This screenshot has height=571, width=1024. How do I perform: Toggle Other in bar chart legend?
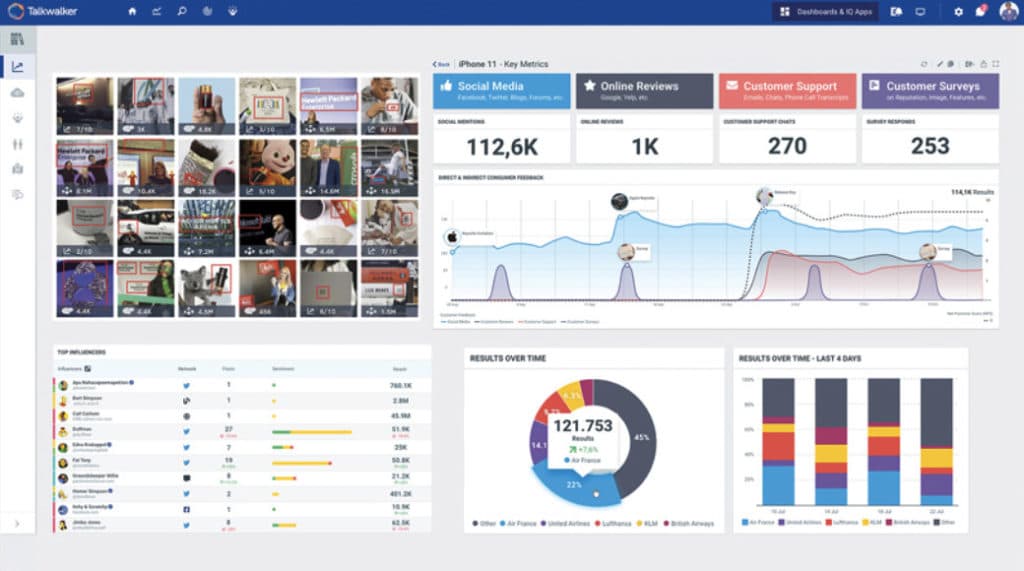[x=944, y=522]
